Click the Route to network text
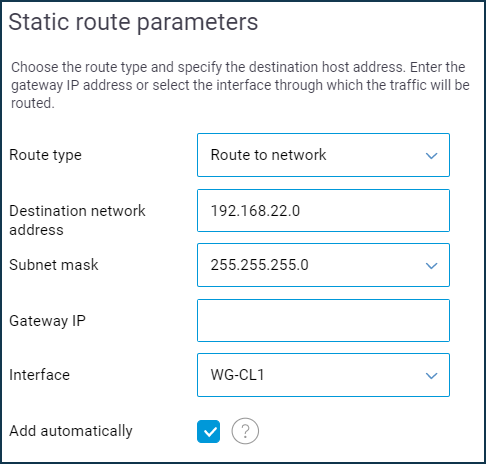 [268, 155]
